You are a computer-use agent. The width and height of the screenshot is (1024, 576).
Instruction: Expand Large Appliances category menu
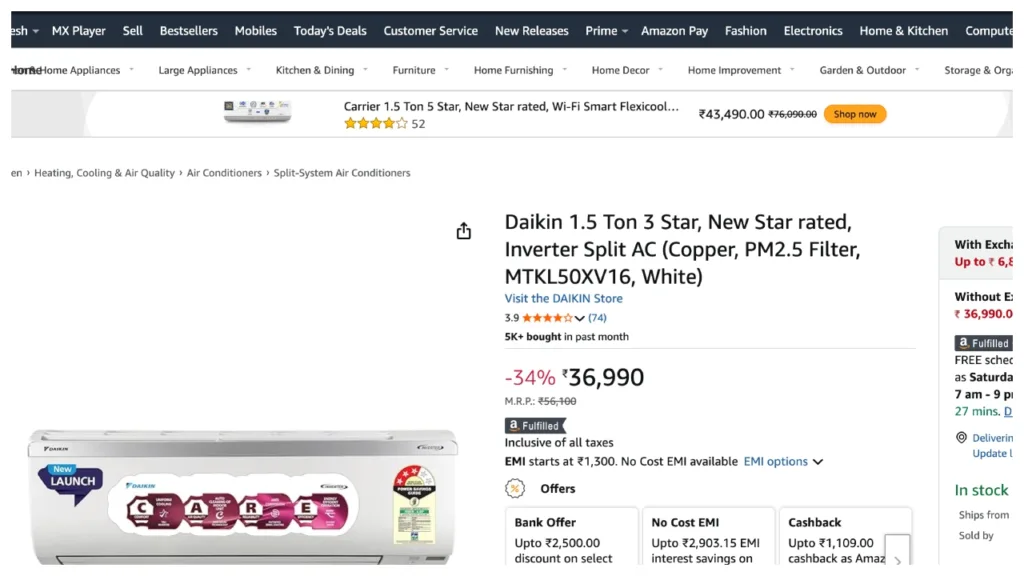click(x=204, y=70)
